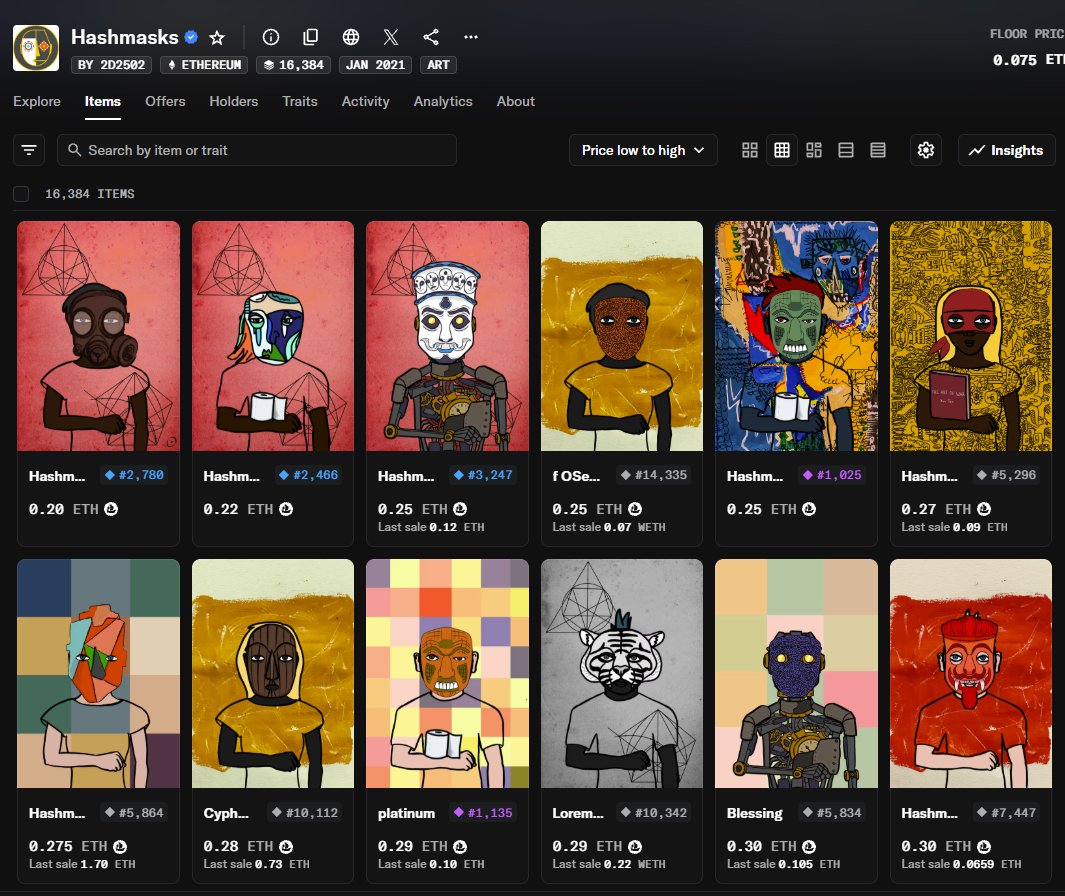The image size is (1065, 896).
Task: Click the rarity rank badge #2,780
Action: 134,475
